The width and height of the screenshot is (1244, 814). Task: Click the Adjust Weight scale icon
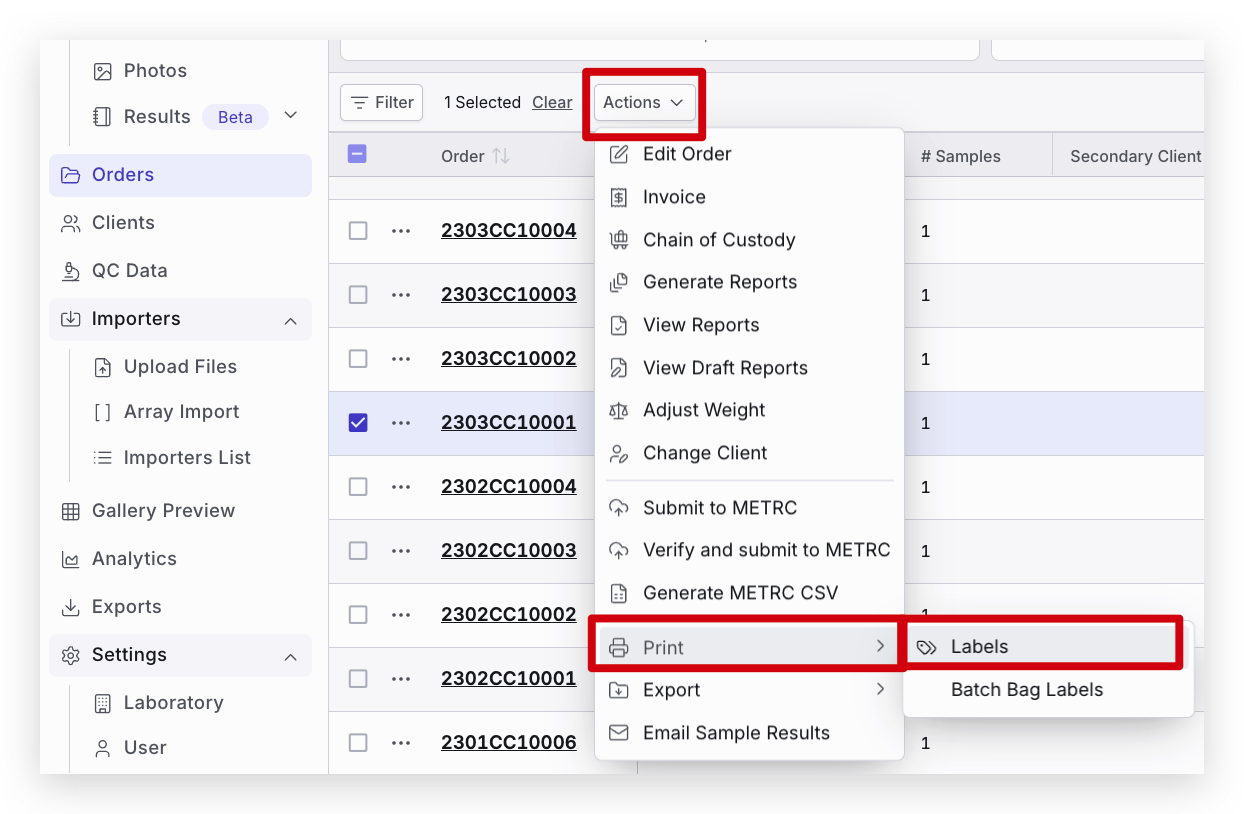619,411
